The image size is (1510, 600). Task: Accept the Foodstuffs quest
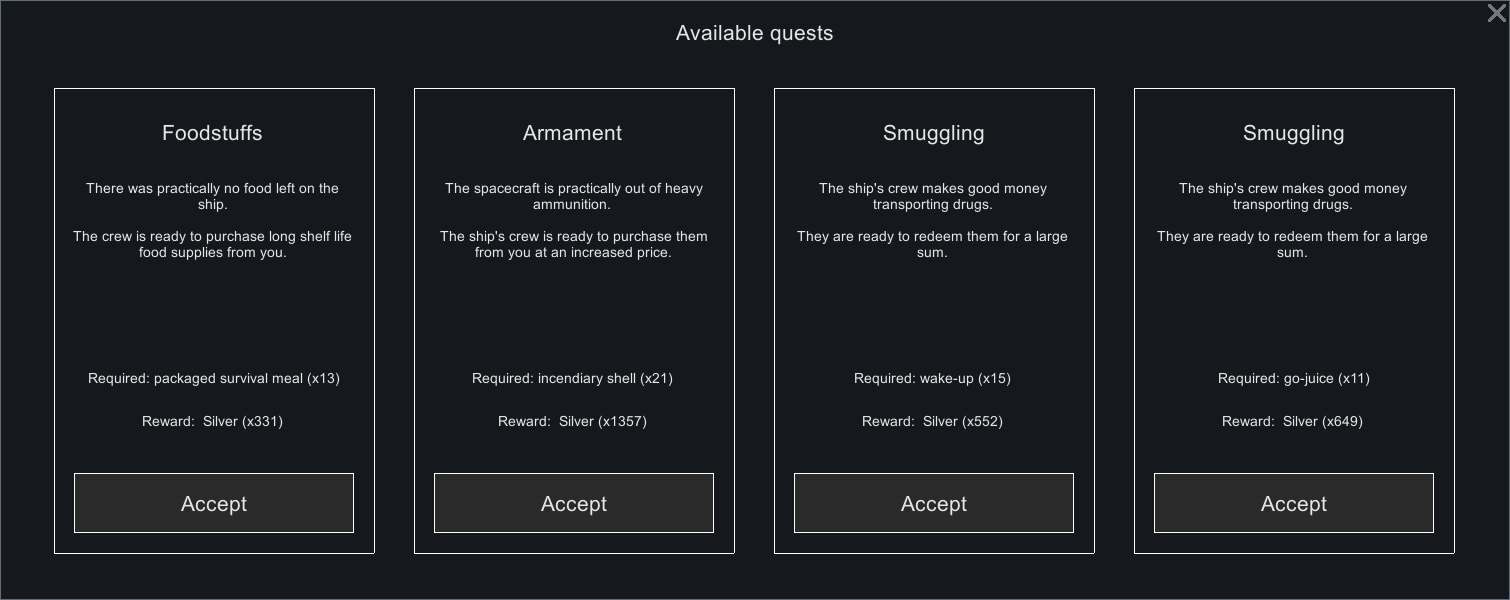[x=213, y=503]
